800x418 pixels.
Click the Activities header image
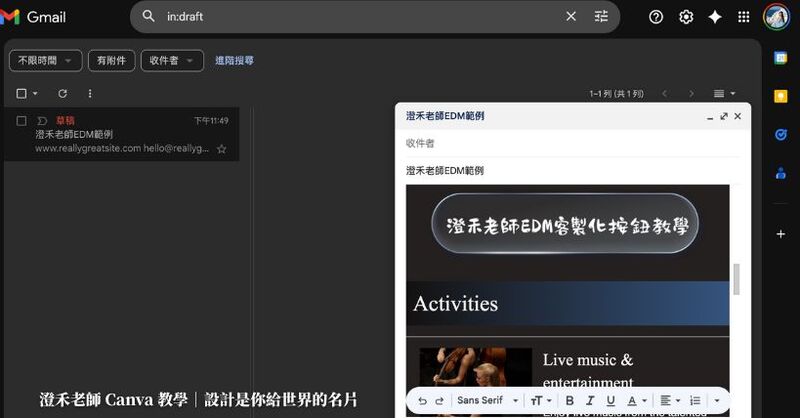click(x=568, y=303)
